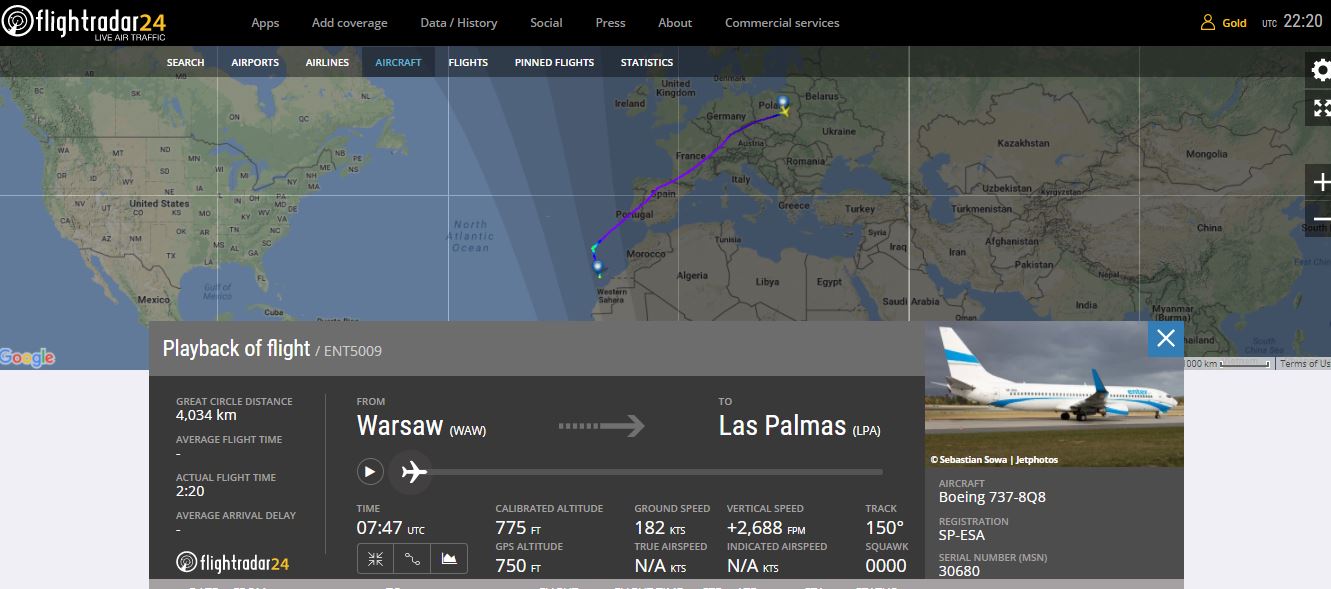This screenshot has width=1331, height=589.
Task: Click the Flightradar24 logo in the header
Action: (x=84, y=22)
